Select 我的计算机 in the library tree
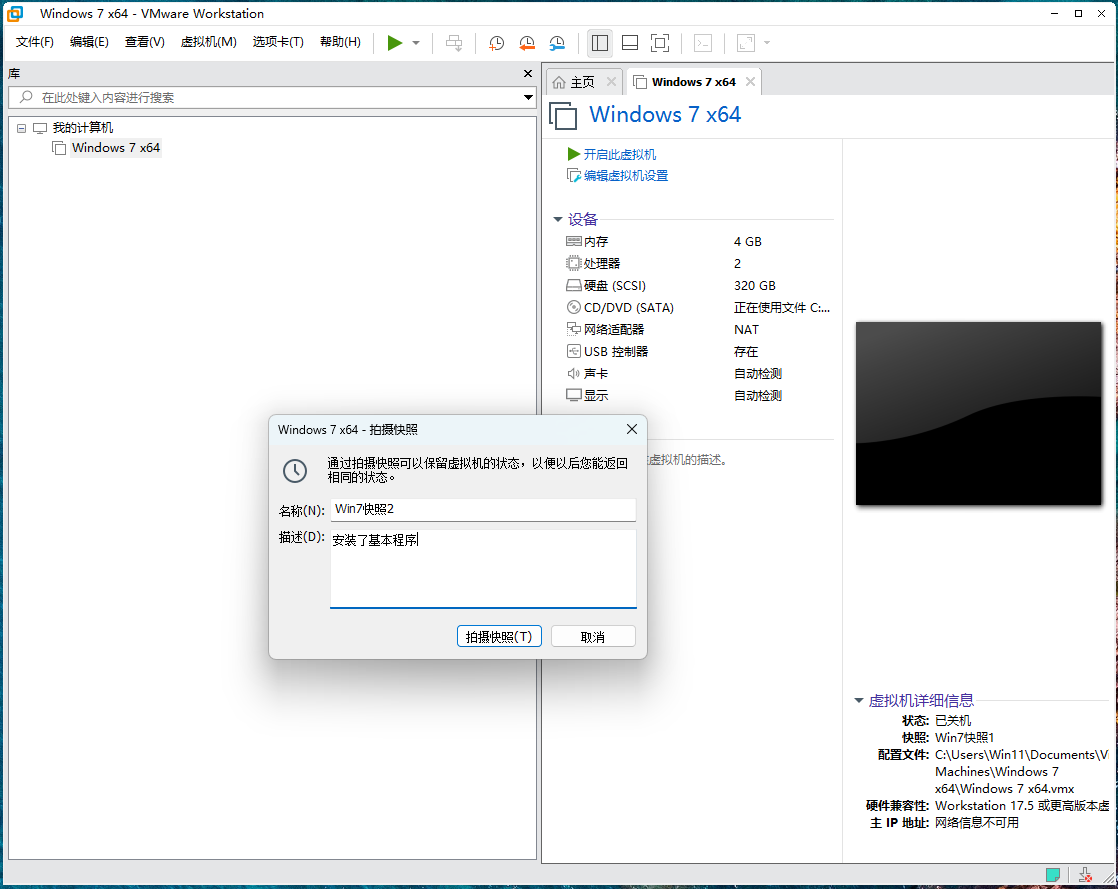1118x889 pixels. point(83,128)
